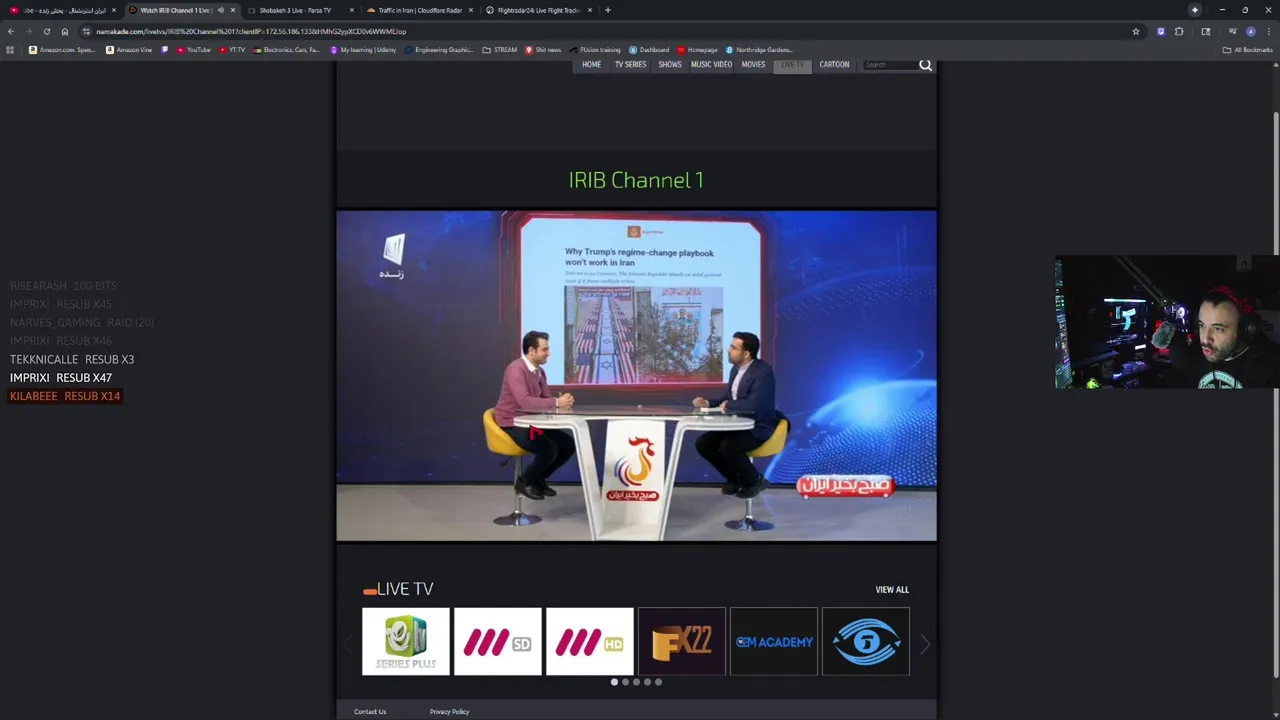
Task: Open the Contact Us footer link
Action: point(370,712)
